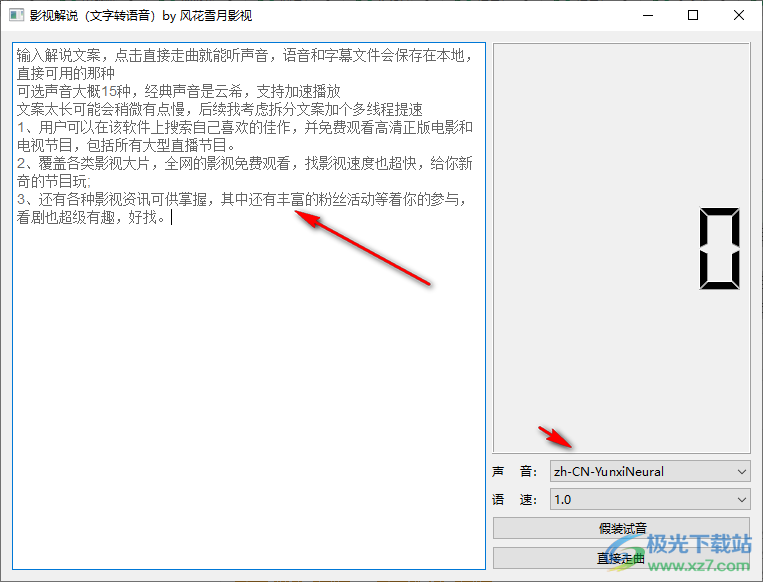Place cursor after 好找。 at the text end
Image resolution: width=763 pixels, height=582 pixels.
[172, 218]
